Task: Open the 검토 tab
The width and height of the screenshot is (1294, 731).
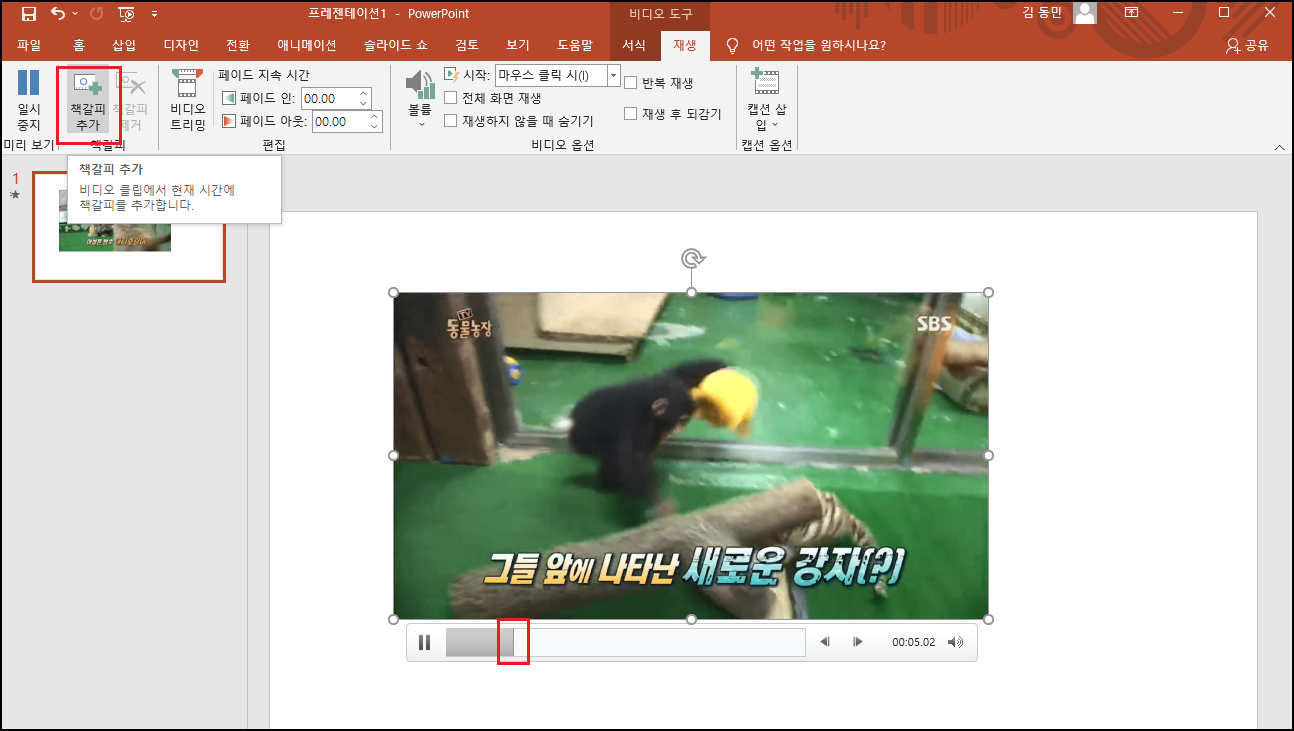Action: coord(467,45)
